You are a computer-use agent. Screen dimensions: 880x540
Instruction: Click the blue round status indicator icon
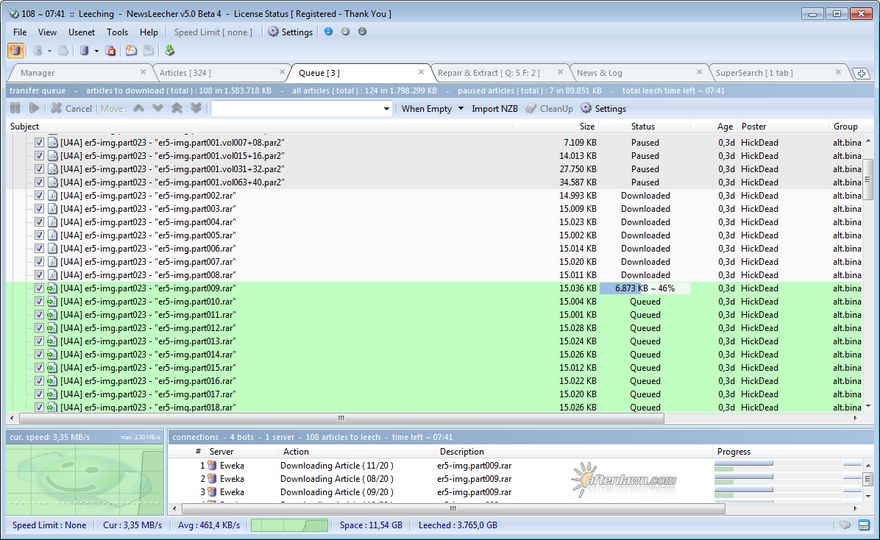click(328, 32)
